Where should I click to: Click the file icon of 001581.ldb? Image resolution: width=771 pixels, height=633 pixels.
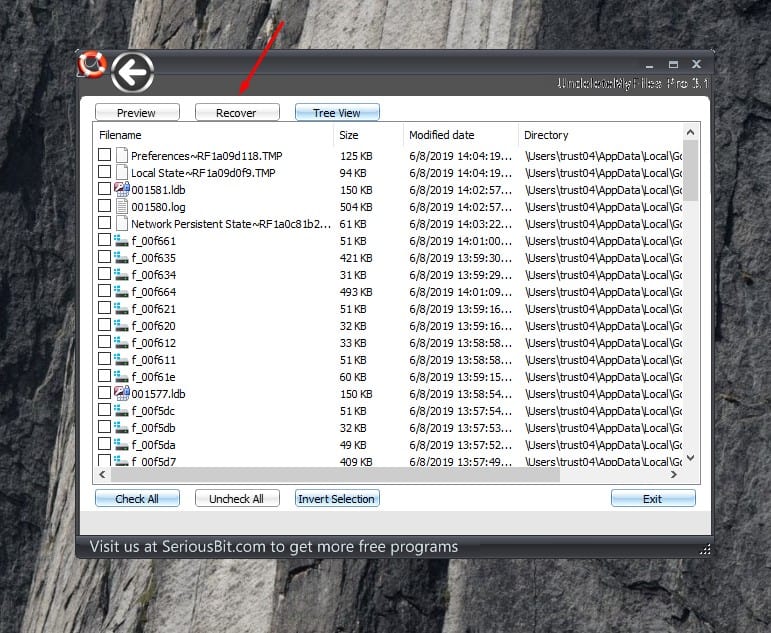pyautogui.click(x=122, y=189)
